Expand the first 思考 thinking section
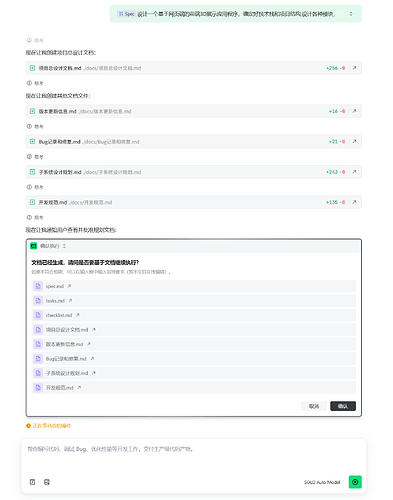Screen dimensions: 393x500 point(35,40)
